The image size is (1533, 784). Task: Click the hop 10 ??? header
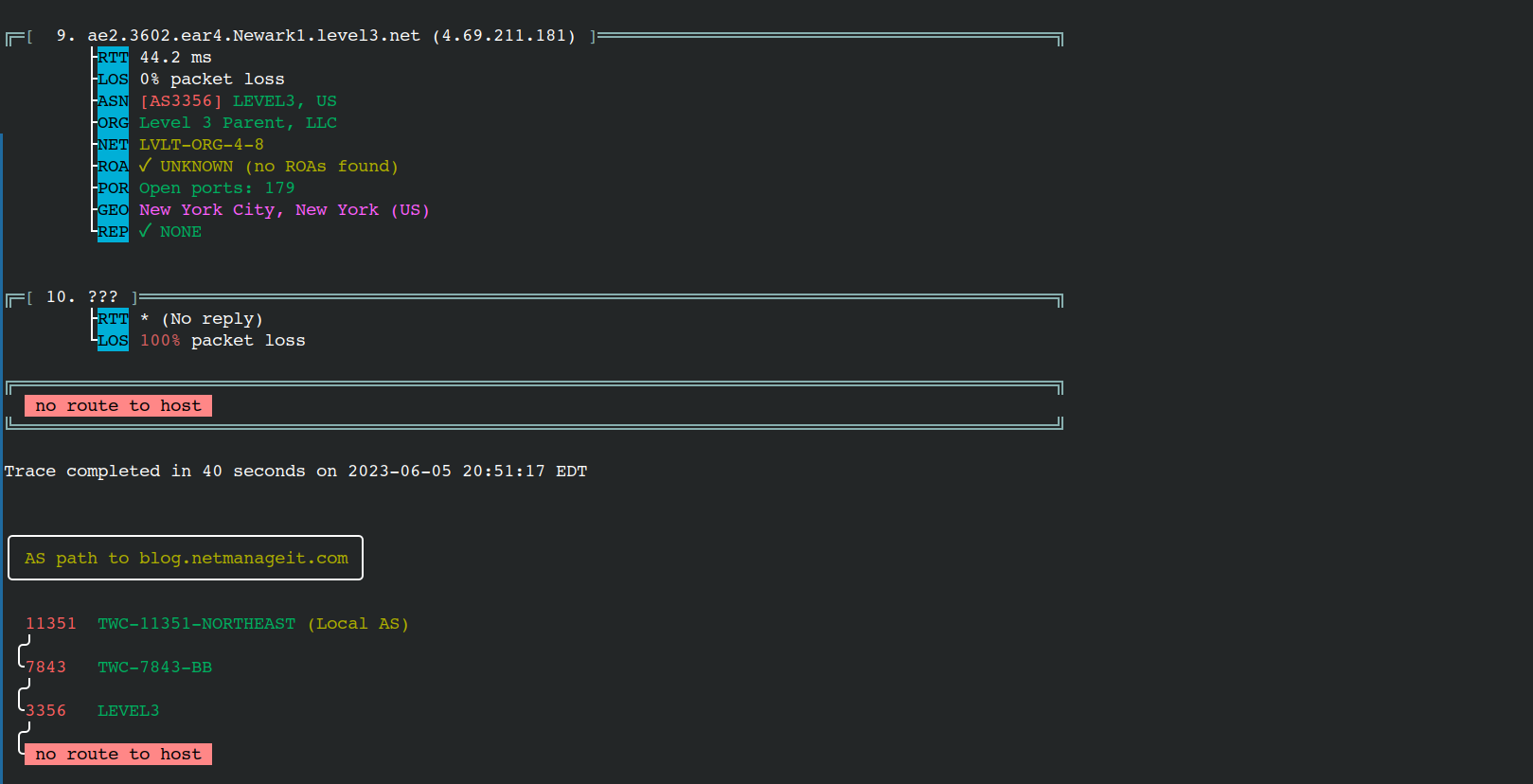[x=102, y=297]
